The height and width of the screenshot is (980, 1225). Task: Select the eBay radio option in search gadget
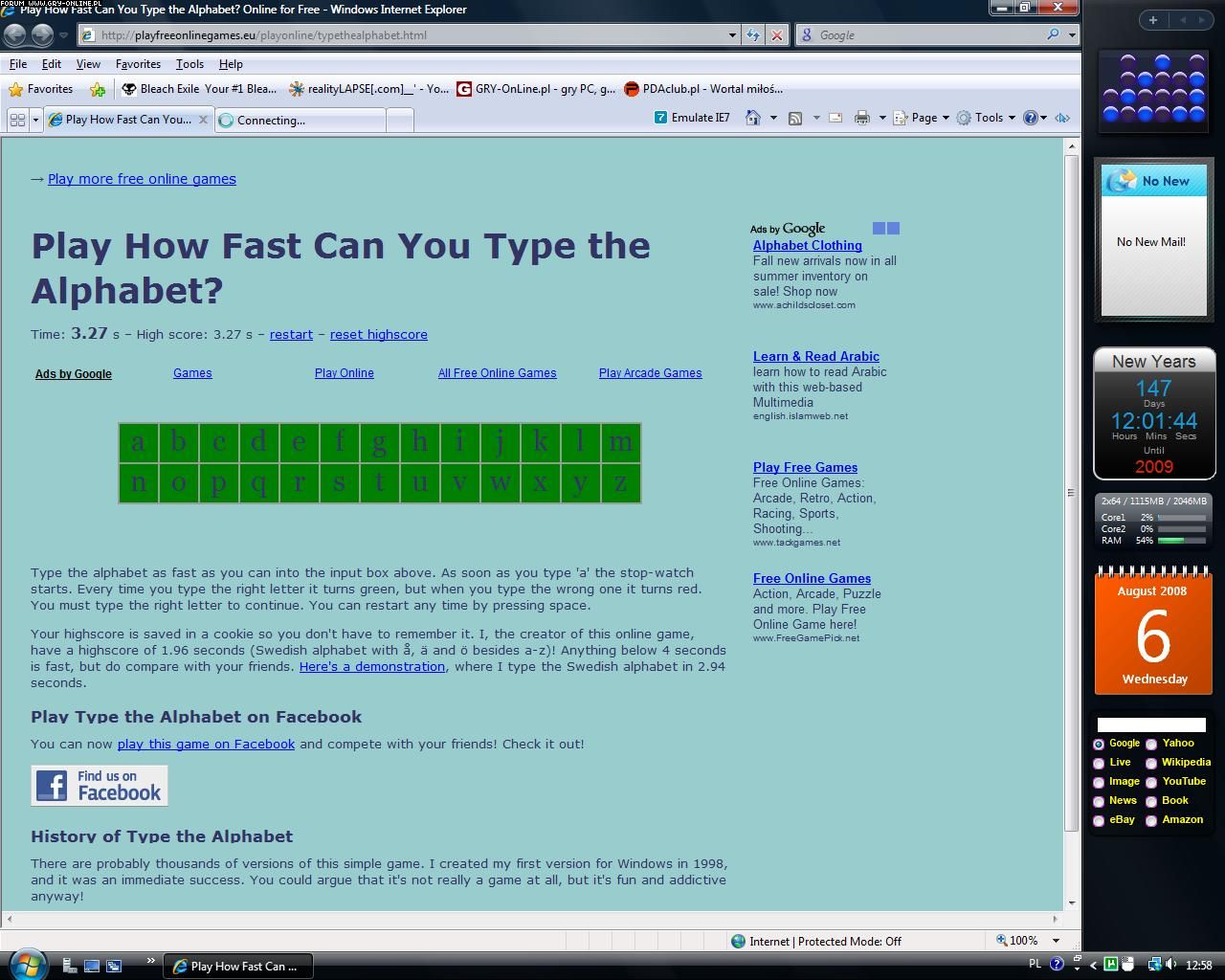click(1099, 820)
